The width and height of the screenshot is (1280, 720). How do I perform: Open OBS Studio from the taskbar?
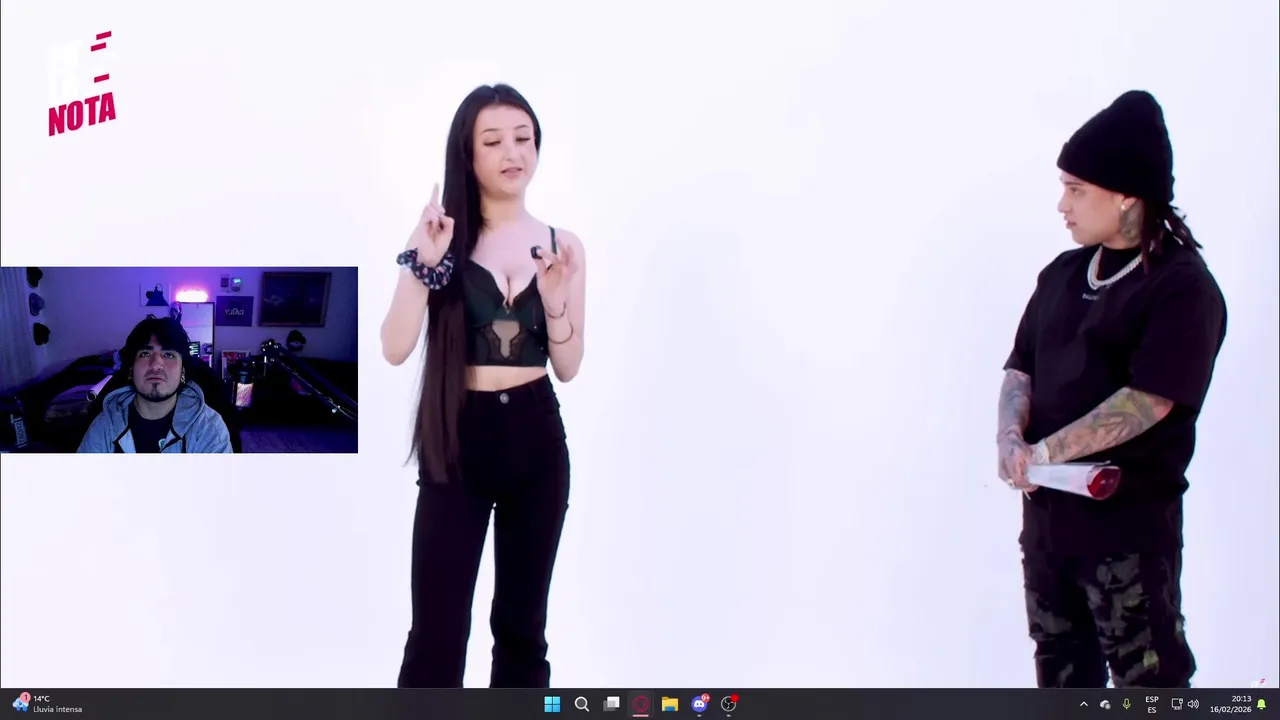tap(729, 704)
